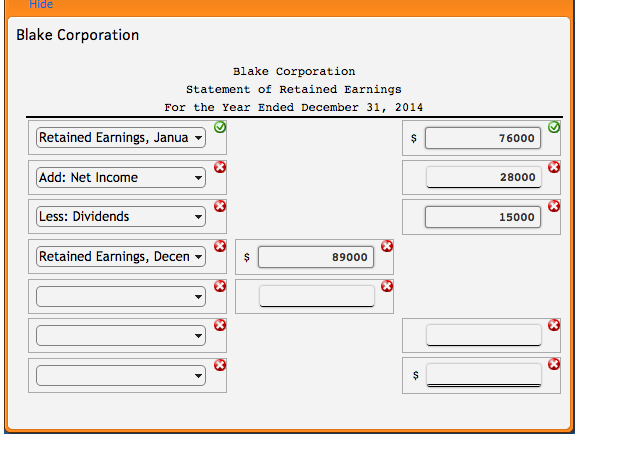The height and width of the screenshot is (450, 631).
Task: Open the Retained Earnings, December dropdown
Action: [x=120, y=257]
